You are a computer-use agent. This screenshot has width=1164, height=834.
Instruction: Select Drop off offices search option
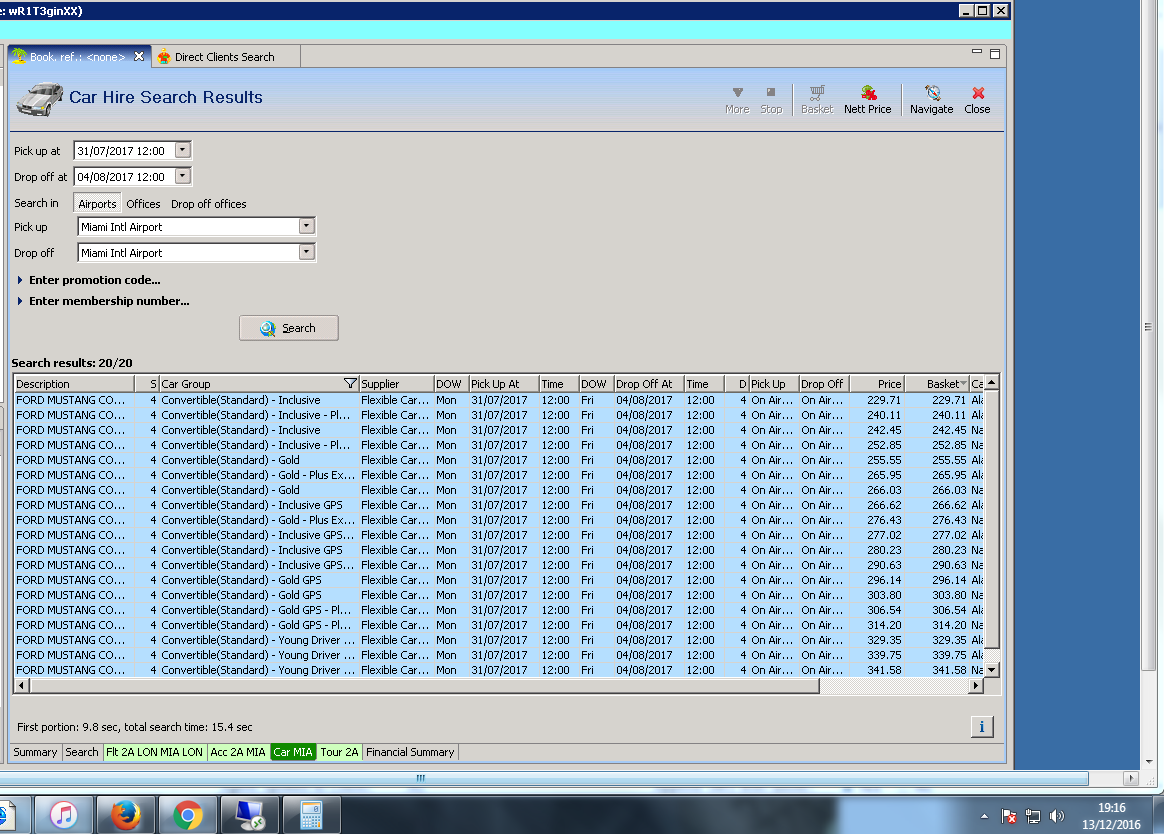pos(209,203)
